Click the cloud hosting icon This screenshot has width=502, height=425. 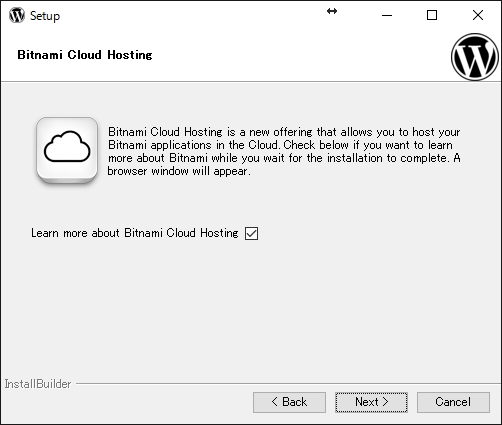67,150
